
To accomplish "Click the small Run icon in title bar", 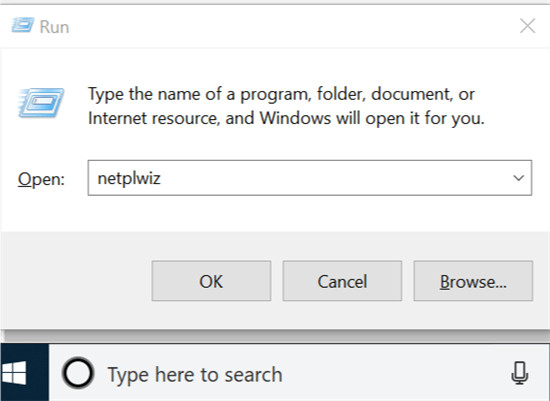I will [x=23, y=25].
